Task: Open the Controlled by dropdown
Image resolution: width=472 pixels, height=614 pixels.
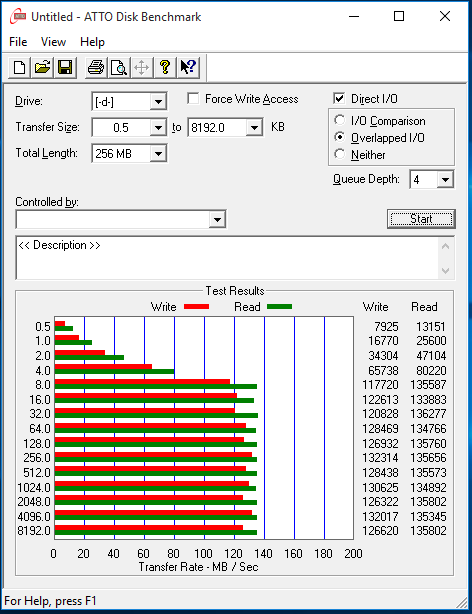Action: coord(217,219)
